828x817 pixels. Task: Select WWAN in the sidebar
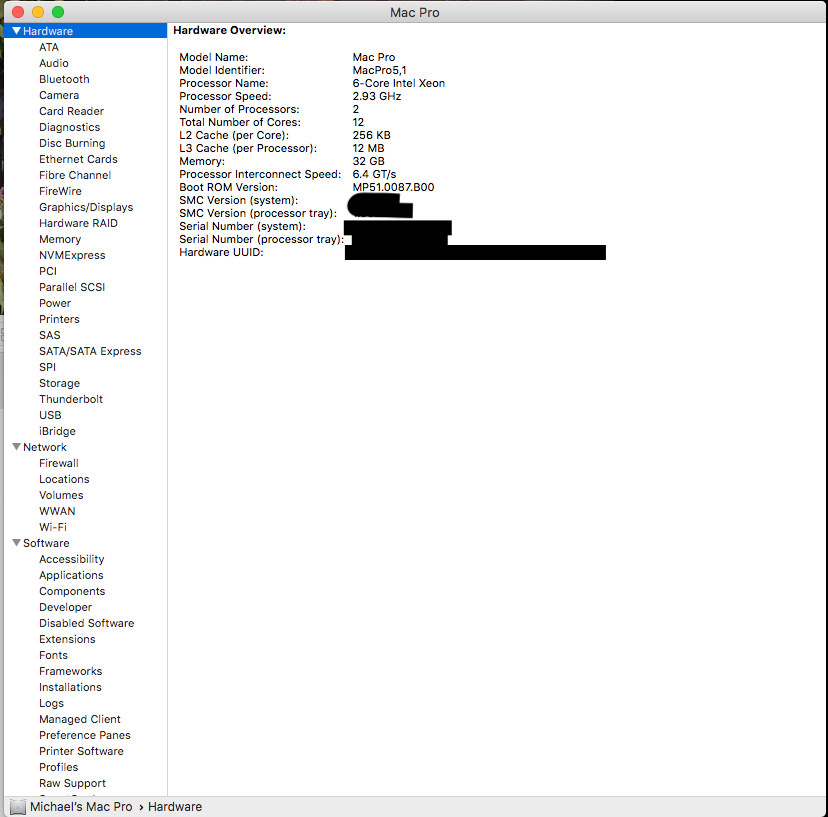(57, 511)
